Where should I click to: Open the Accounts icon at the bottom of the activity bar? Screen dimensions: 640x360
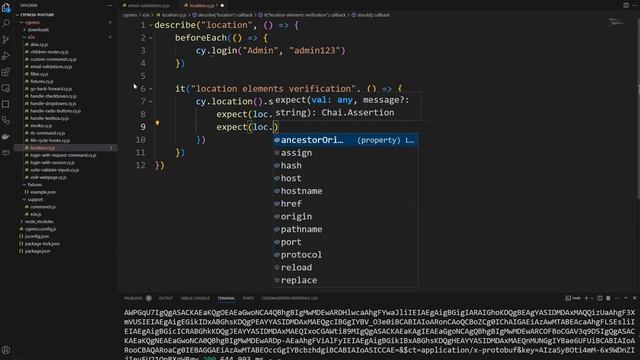tap(6, 350)
